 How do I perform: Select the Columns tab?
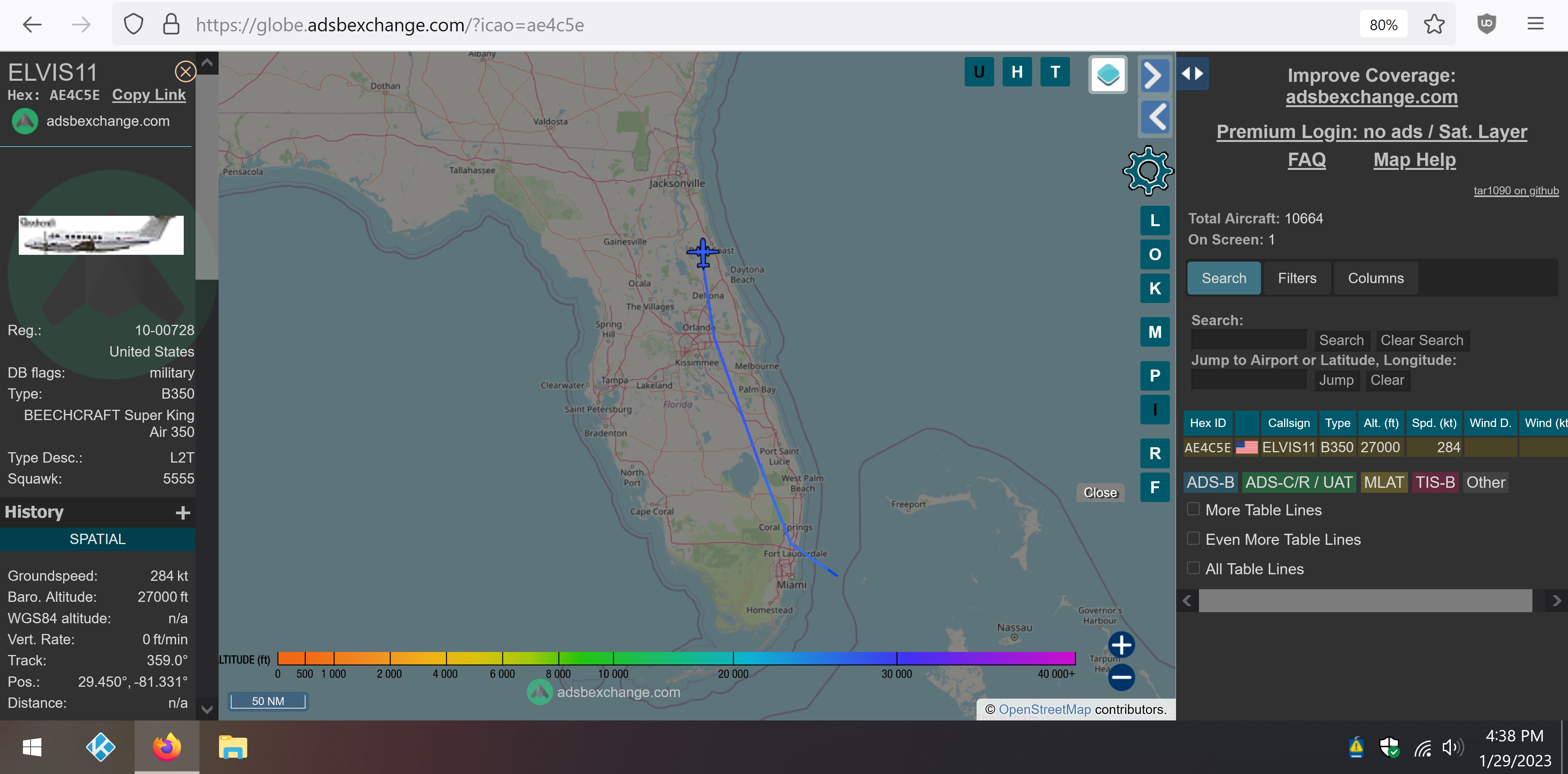pyautogui.click(x=1375, y=278)
